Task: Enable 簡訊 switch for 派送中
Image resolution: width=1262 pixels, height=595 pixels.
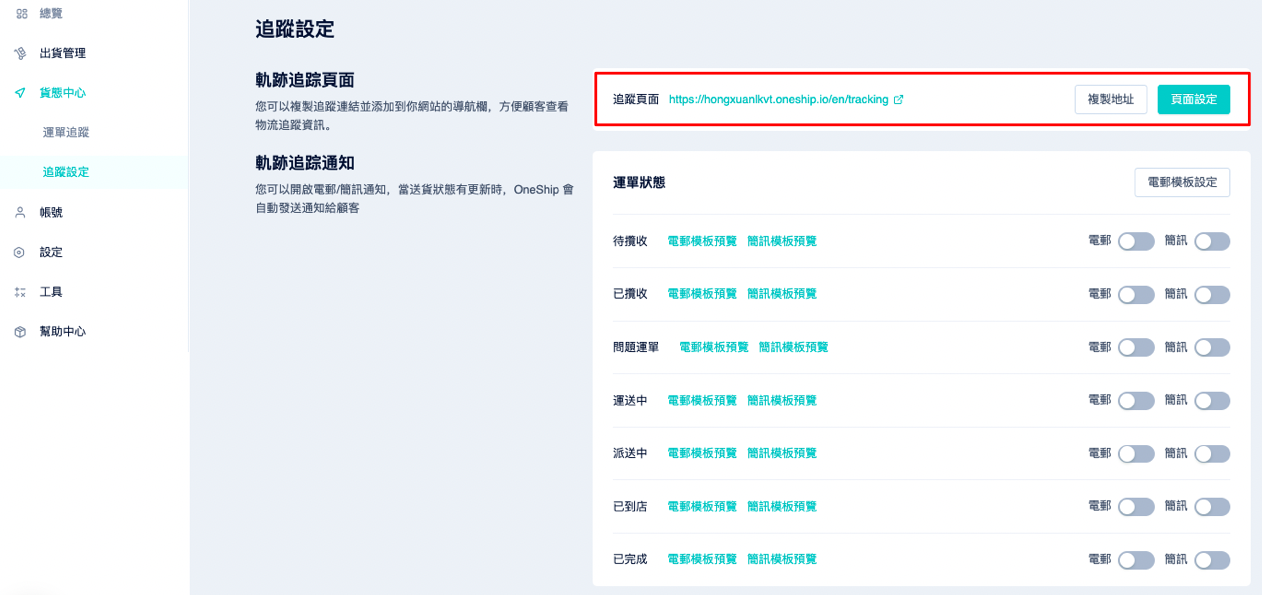Action: pos(1212,453)
